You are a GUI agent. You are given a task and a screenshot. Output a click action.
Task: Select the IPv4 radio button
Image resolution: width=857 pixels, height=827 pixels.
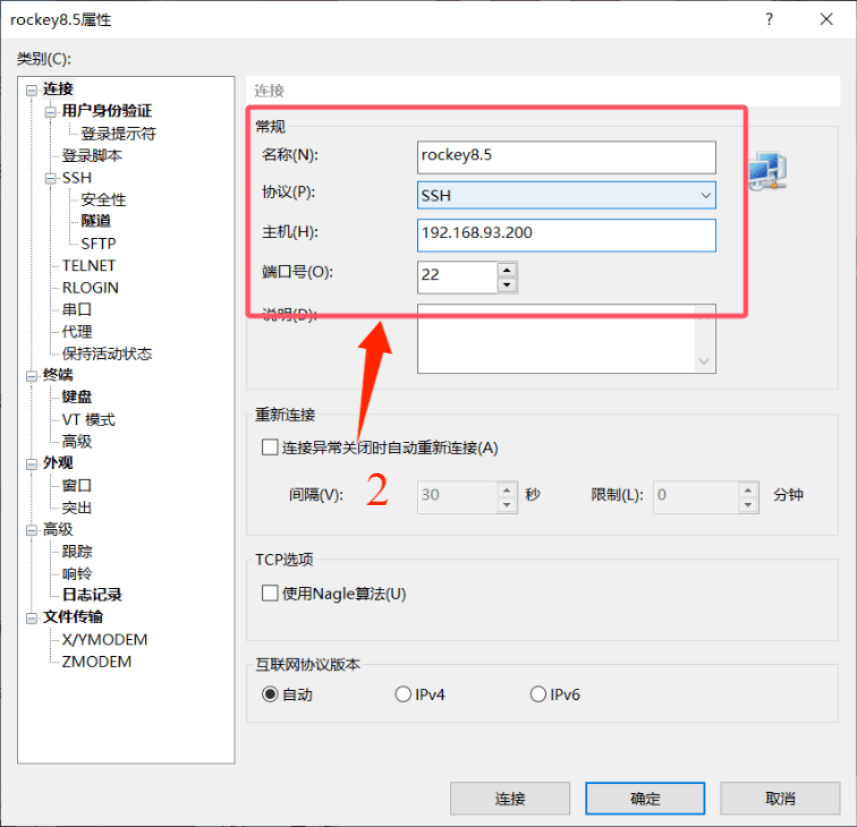pyautogui.click(x=403, y=694)
